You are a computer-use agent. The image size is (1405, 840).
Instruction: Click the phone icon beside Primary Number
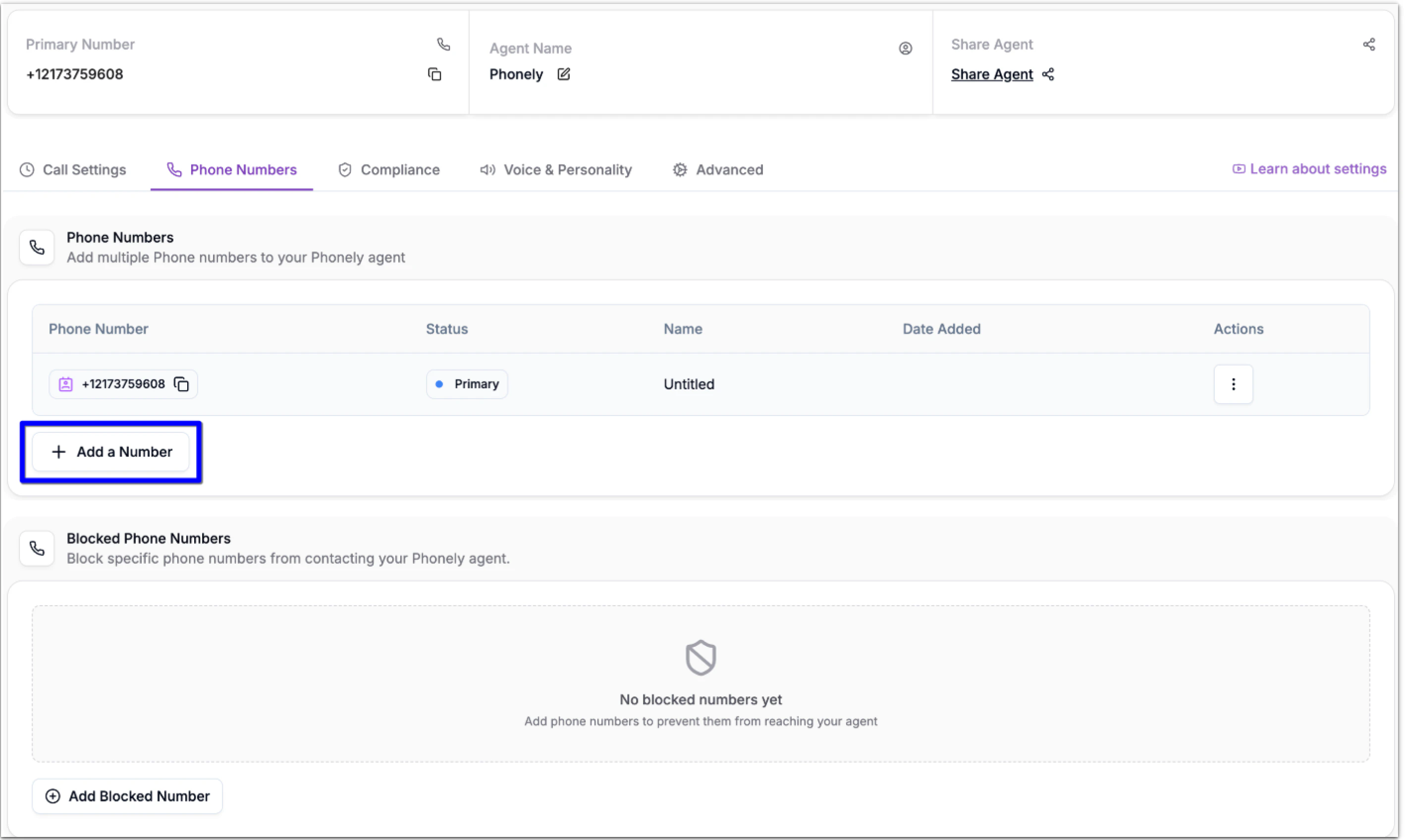[443, 44]
